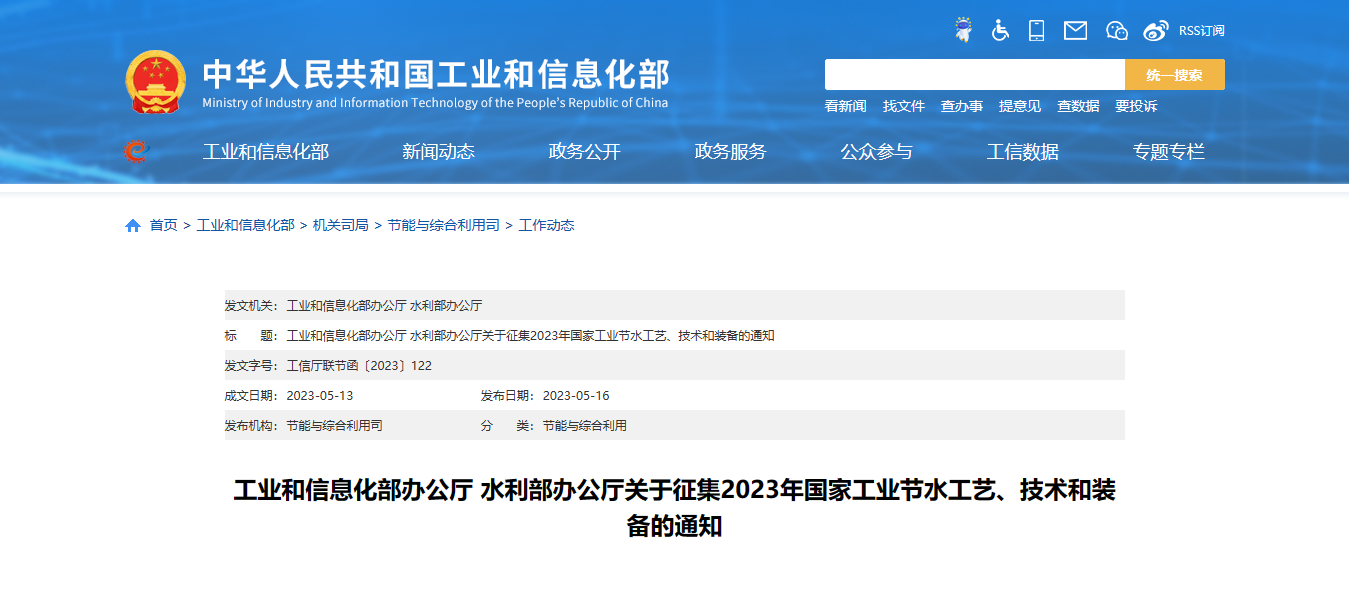Click the wheelchair accessibility icon
Image resolution: width=1349 pixels, height=605 pixels.
click(x=1000, y=30)
